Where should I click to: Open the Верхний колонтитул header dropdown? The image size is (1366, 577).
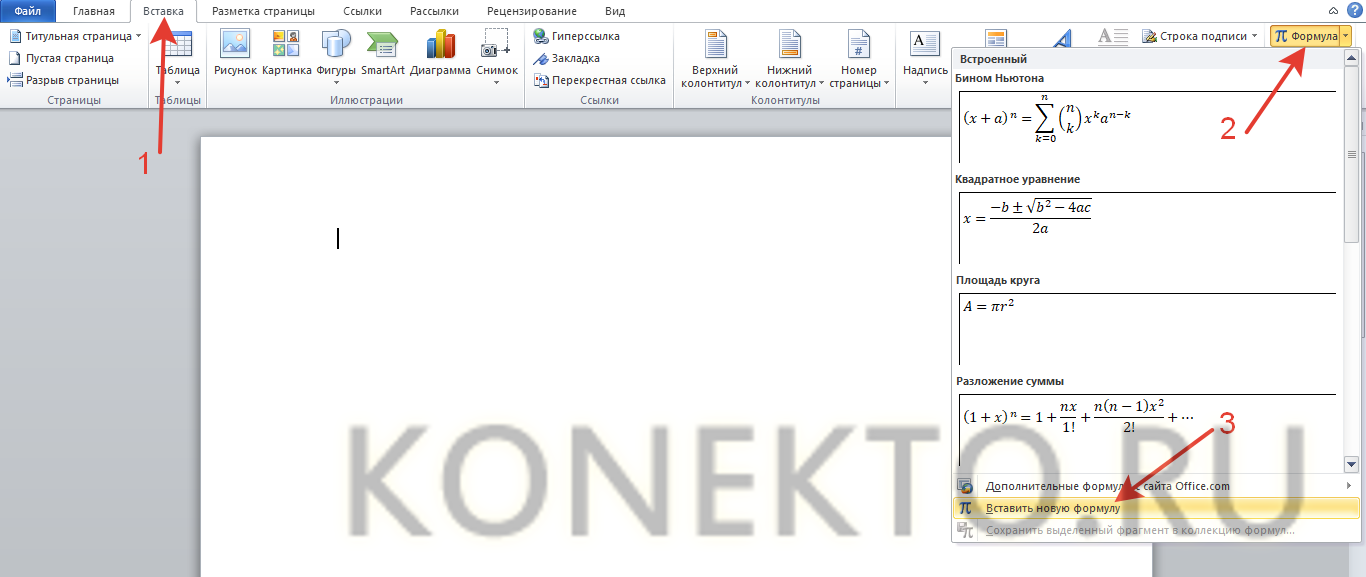[x=715, y=58]
